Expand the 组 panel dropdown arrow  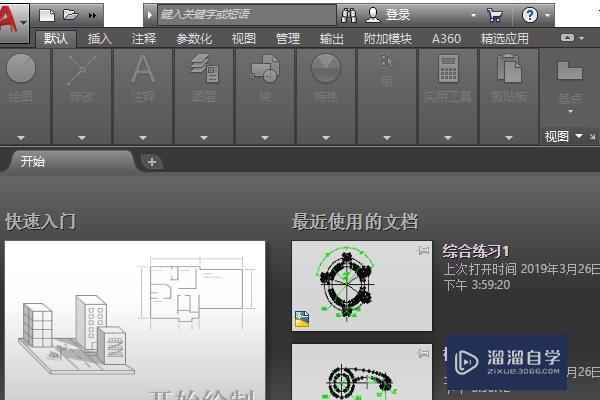(387, 137)
